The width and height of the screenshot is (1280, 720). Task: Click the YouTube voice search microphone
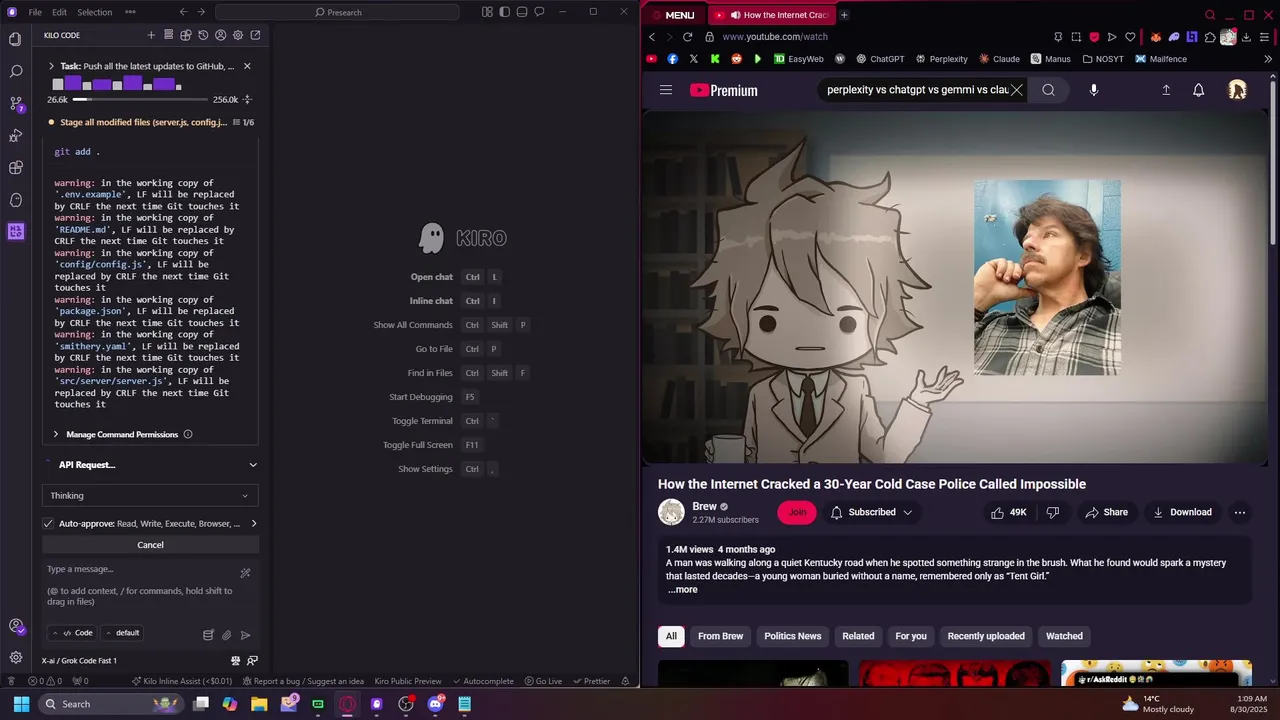point(1093,90)
